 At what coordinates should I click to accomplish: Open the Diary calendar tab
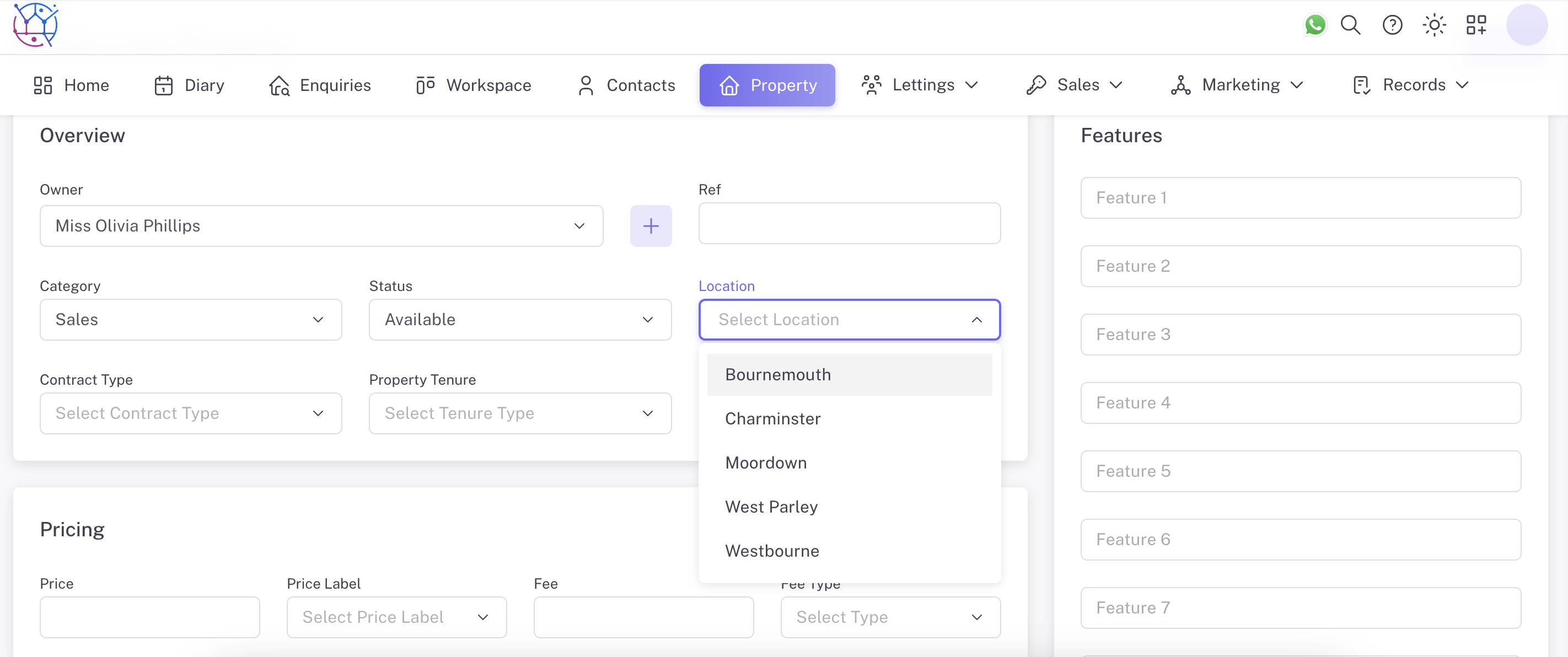tap(189, 85)
